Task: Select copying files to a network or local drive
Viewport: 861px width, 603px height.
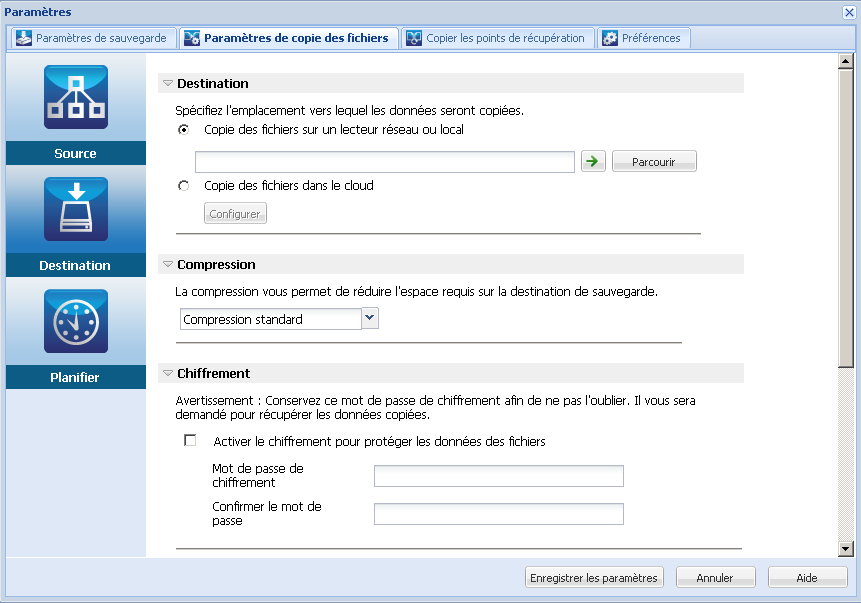Action: (182, 130)
